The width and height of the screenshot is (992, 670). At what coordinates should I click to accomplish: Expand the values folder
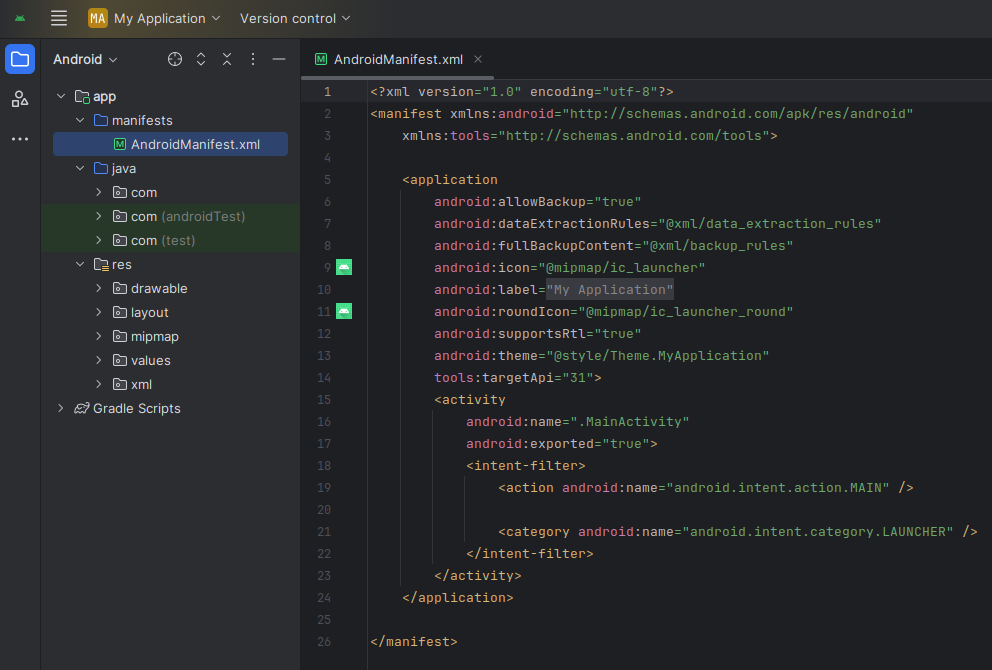coord(99,361)
